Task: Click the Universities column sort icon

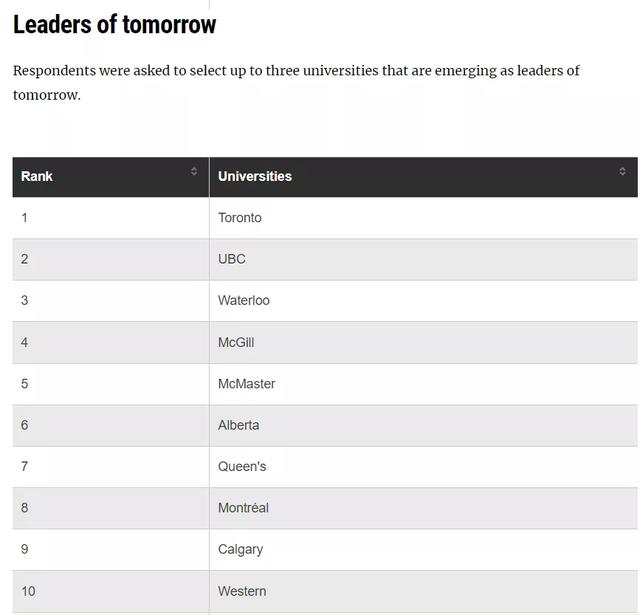Action: (x=622, y=172)
